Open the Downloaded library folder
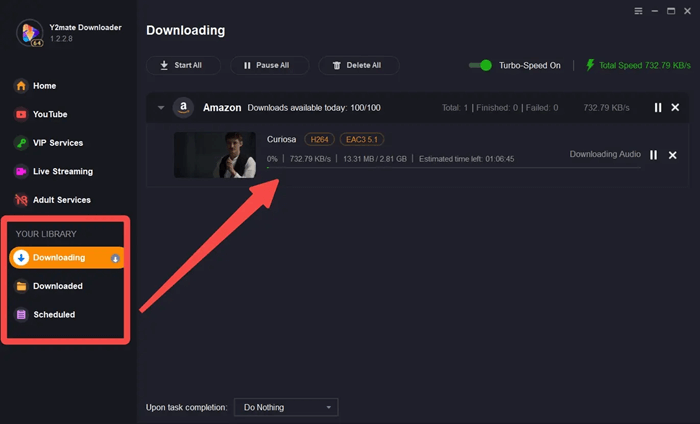This screenshot has height=424, width=700. [x=48, y=286]
